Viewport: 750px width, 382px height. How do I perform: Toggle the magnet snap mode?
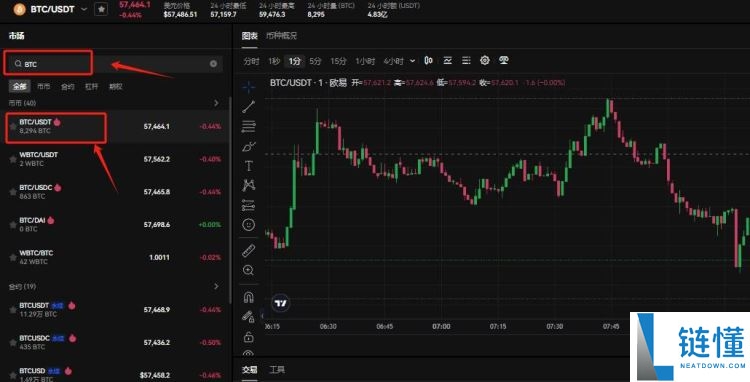248,297
